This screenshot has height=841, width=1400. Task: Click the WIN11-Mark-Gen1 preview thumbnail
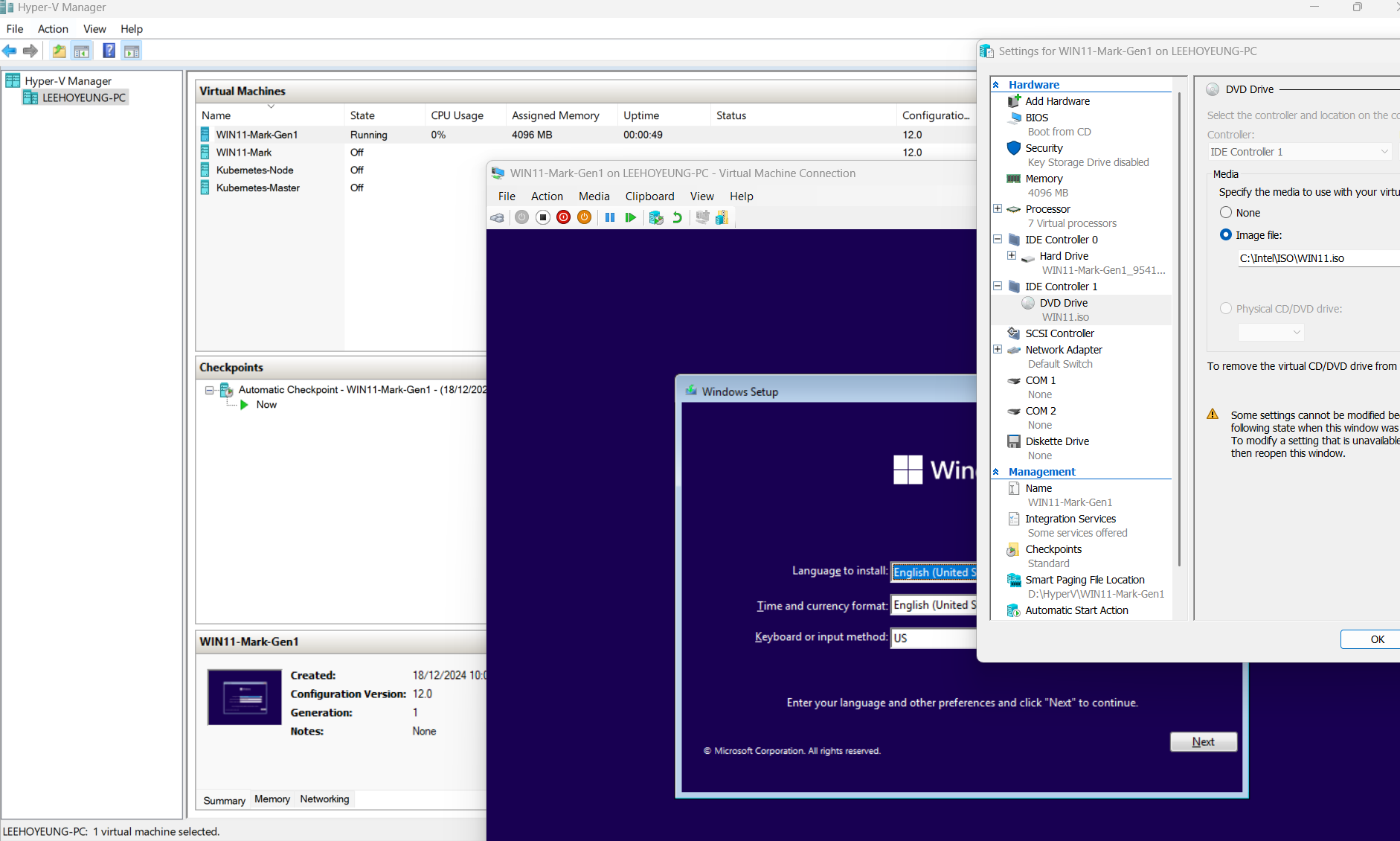tap(245, 697)
